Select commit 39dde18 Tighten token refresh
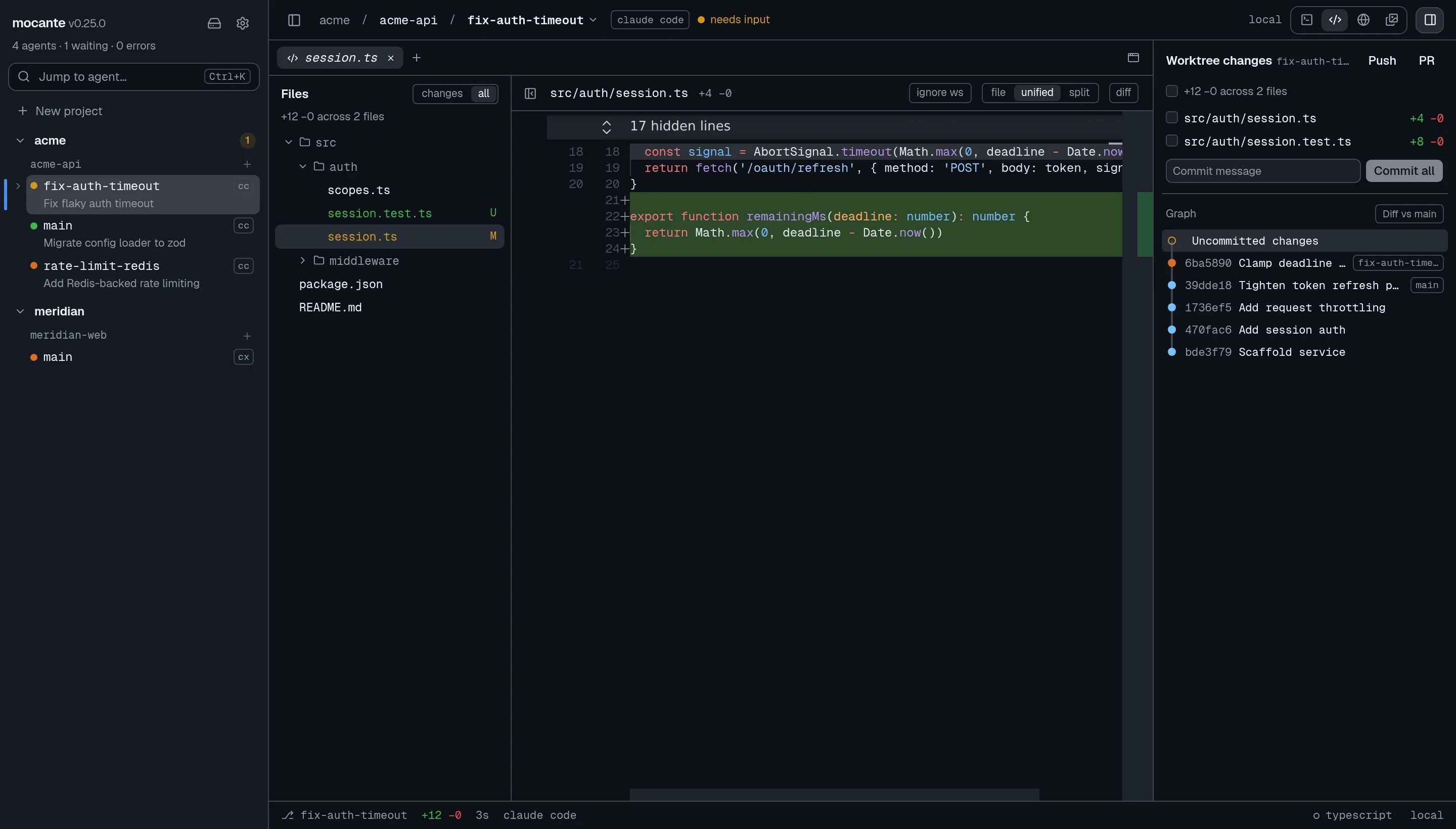 tap(1304, 285)
